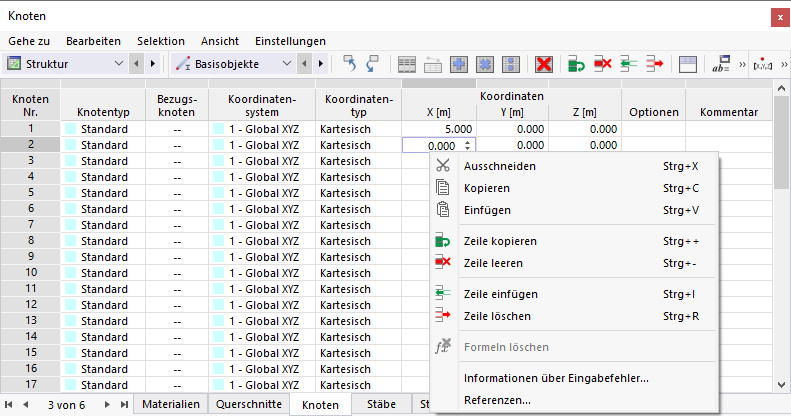Screen dimensions: 791x416
Task: Click the blue header table view icon
Action: 688,65
